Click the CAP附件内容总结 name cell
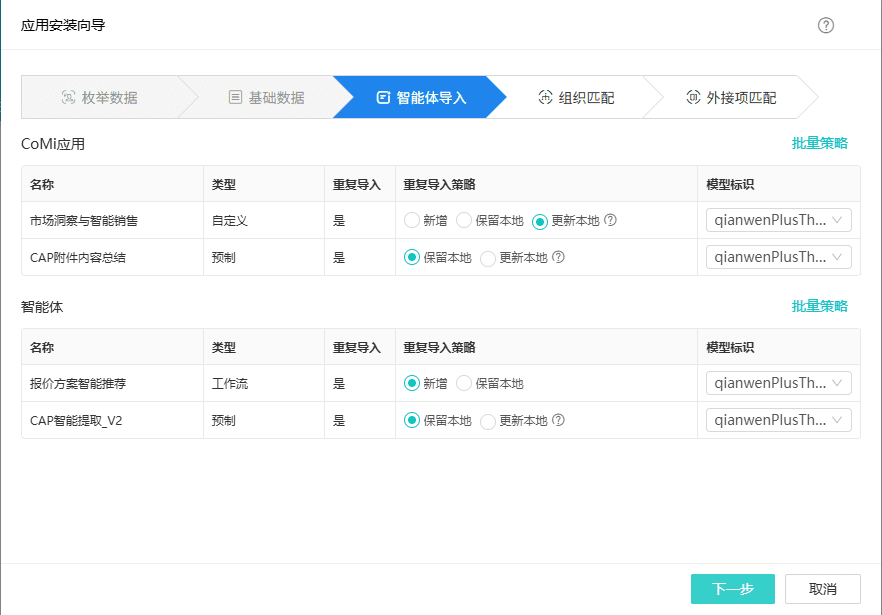The width and height of the screenshot is (882, 615). (x=112, y=257)
